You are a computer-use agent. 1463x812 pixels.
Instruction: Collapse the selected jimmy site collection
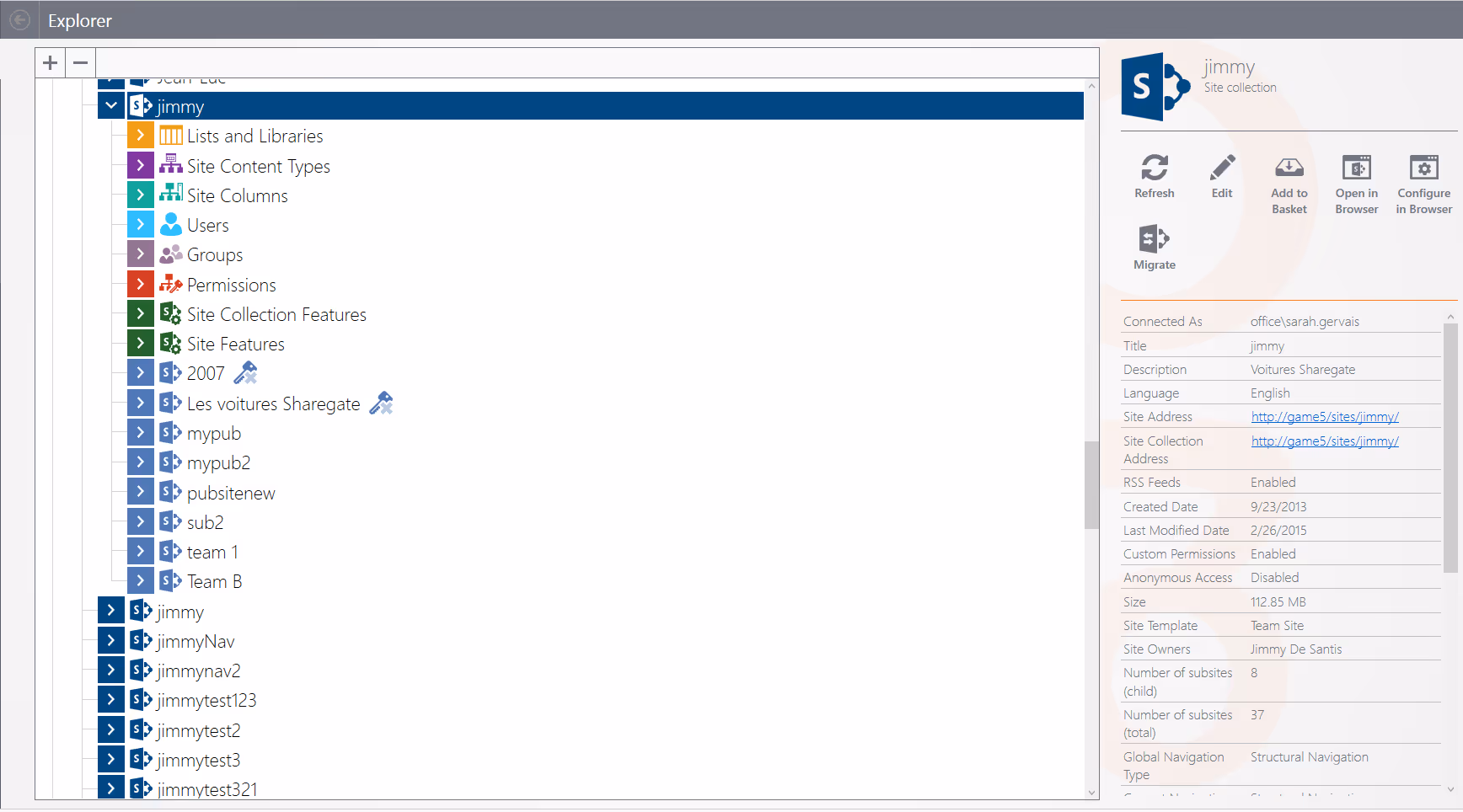[111, 106]
